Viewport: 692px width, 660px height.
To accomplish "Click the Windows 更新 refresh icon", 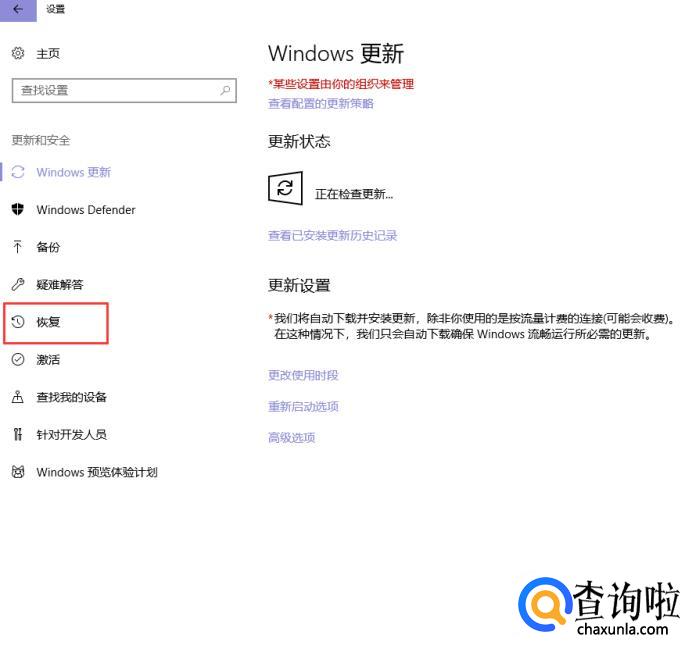I will click(x=18, y=172).
